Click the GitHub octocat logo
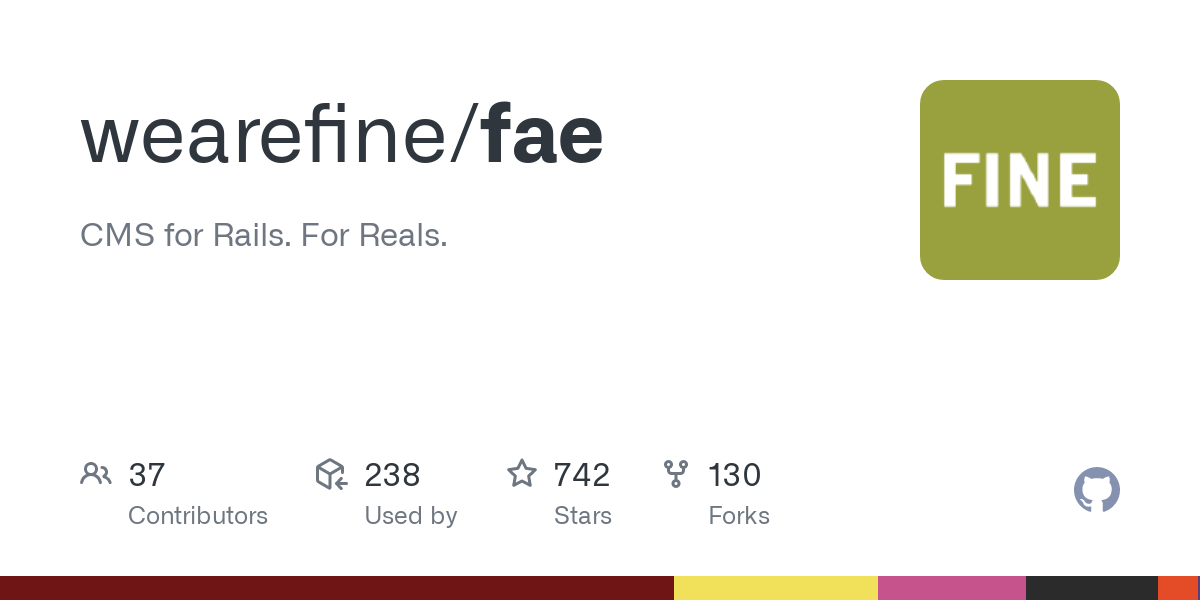Screen dimensions: 1200x600 click(1097, 490)
